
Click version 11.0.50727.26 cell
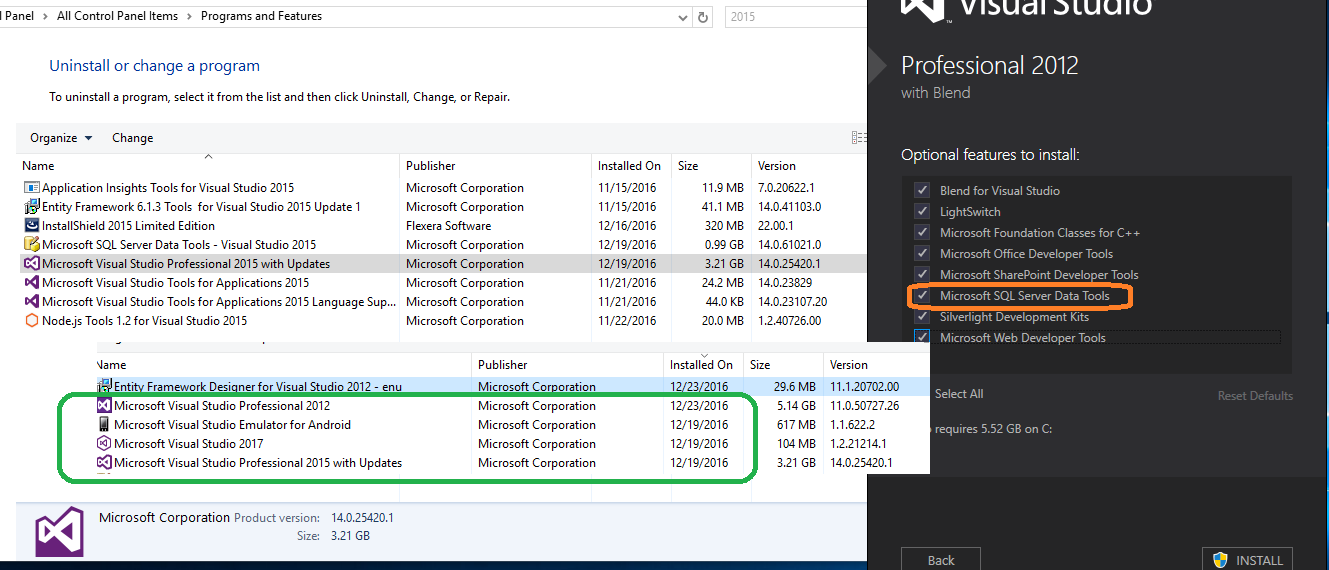point(864,406)
